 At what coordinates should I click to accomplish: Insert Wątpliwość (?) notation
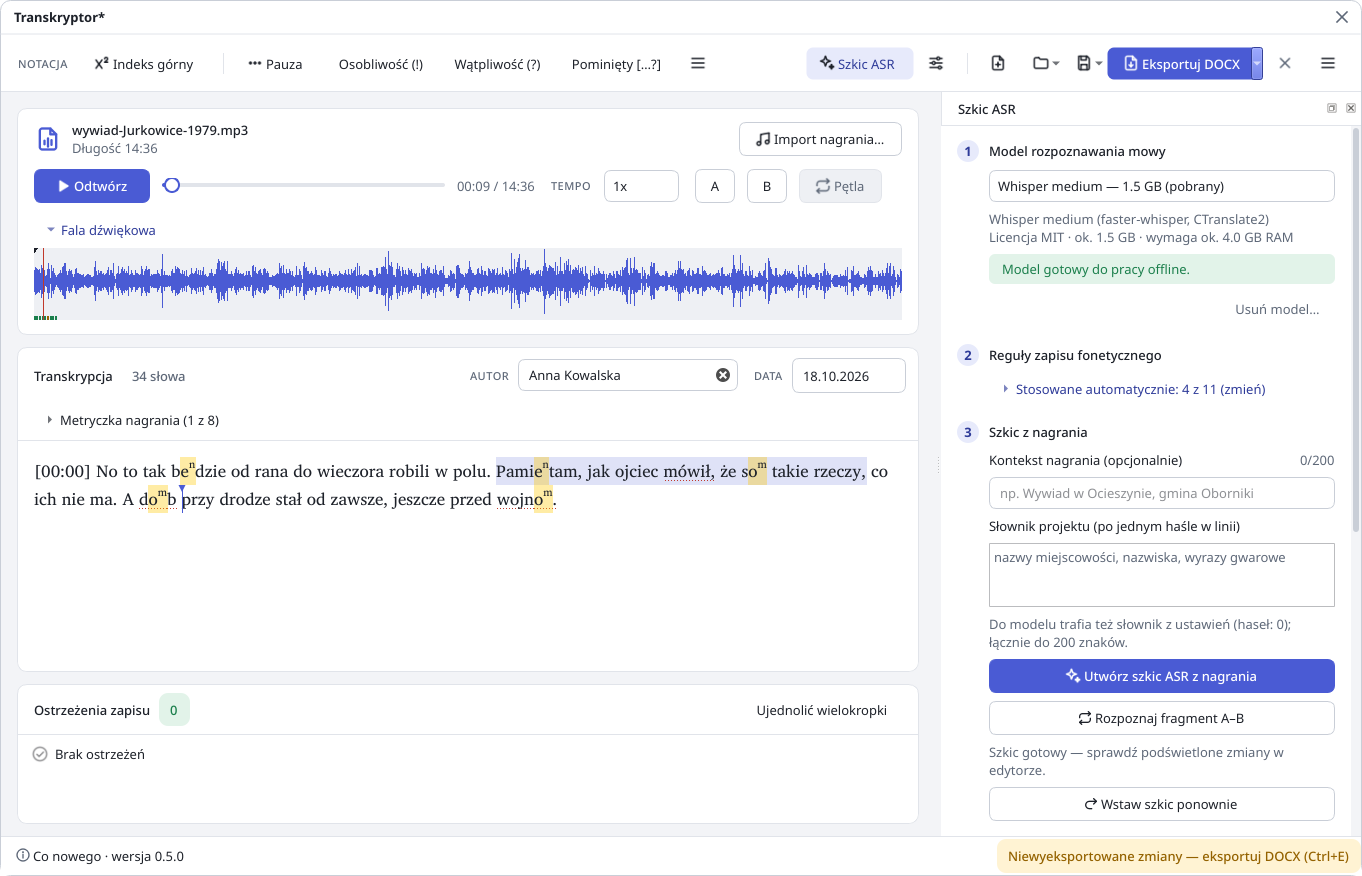click(497, 64)
